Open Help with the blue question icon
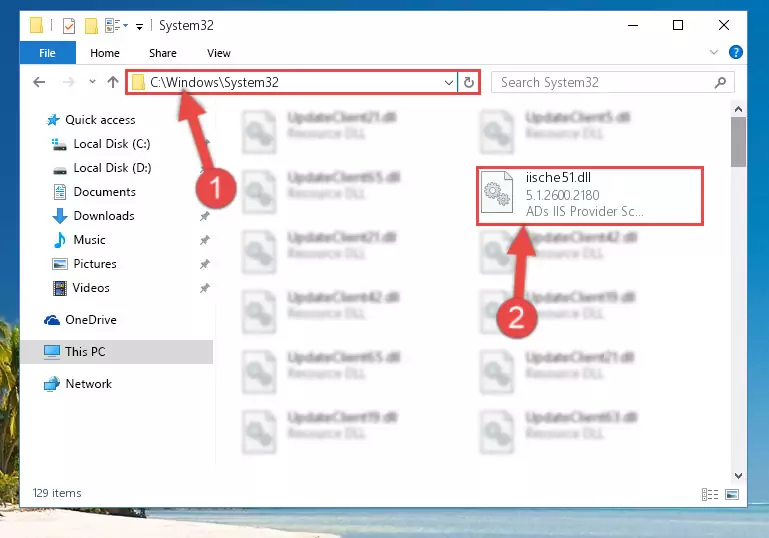 736,52
